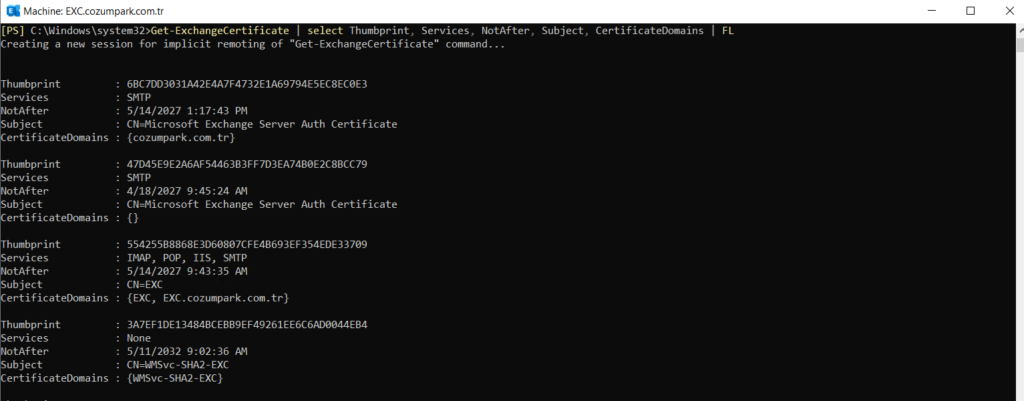
Task: Select thumbprint 554255B8868E3D60807CFE4B693EF354EDE33709
Action: 247,245
